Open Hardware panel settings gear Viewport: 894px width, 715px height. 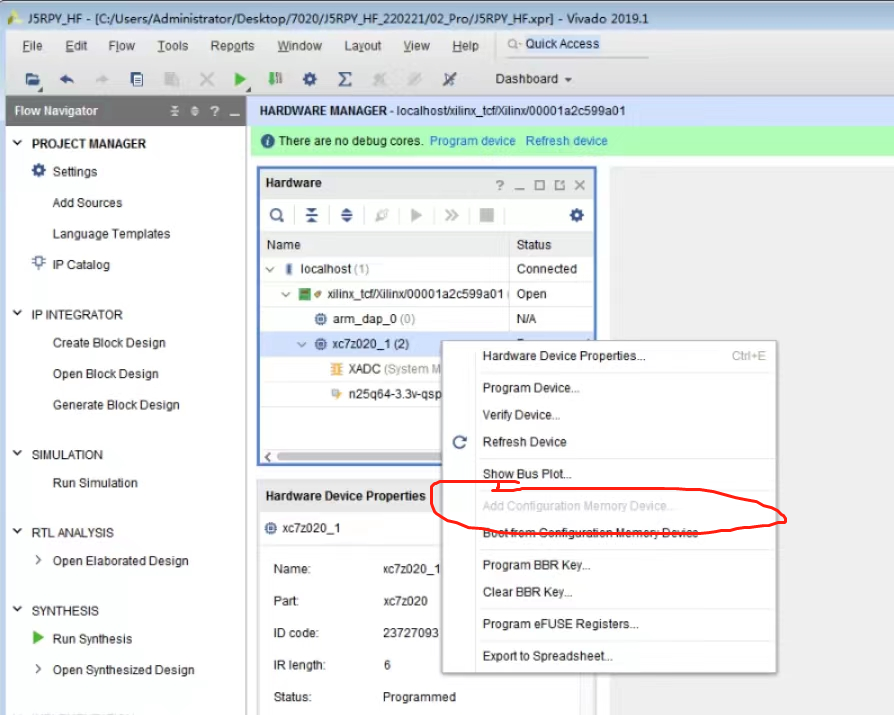point(576,216)
